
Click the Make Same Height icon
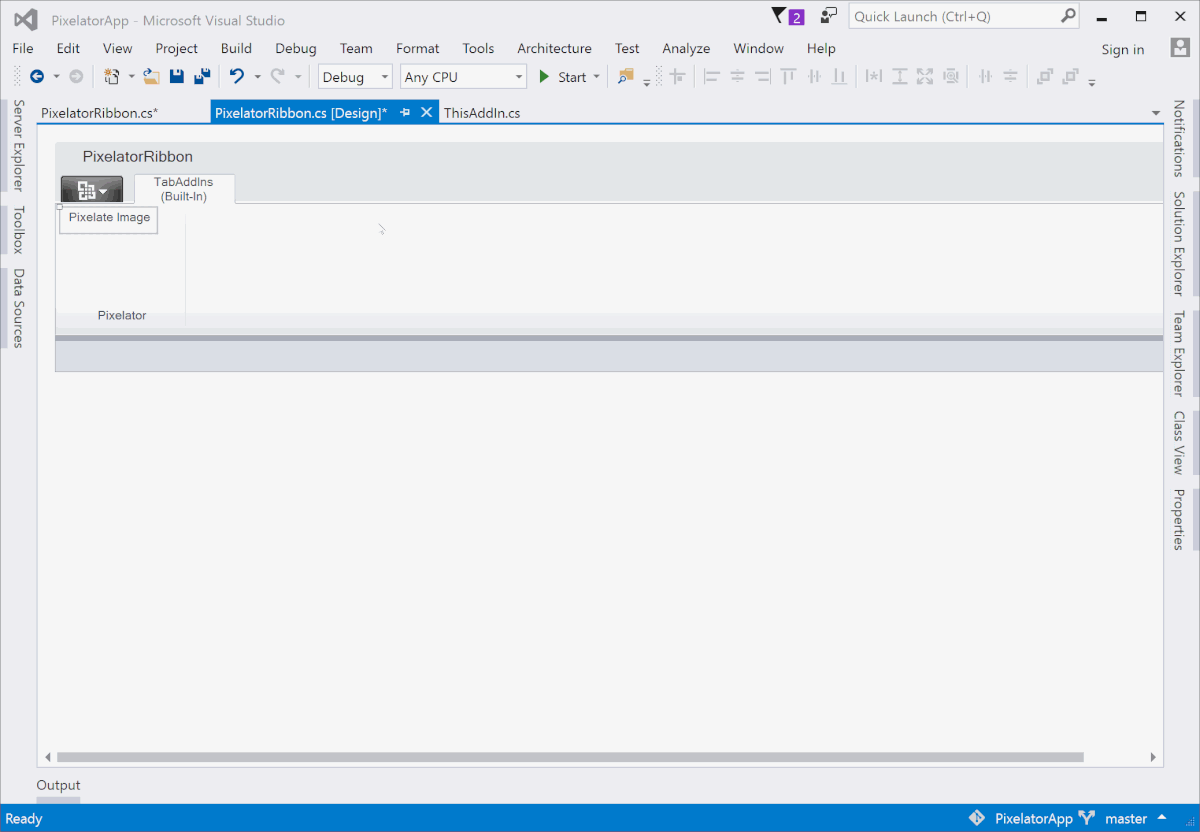[900, 77]
